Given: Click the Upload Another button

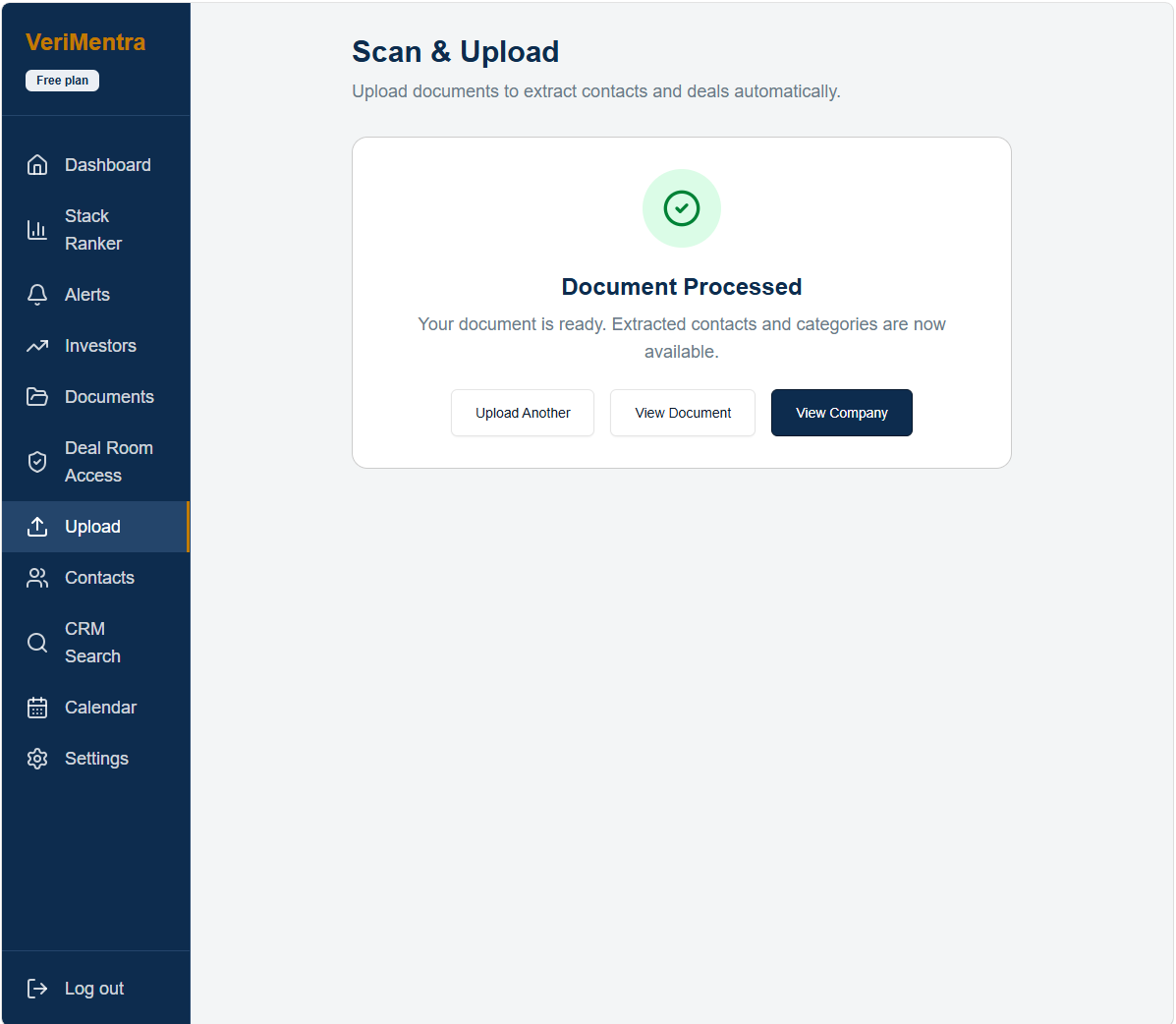Looking at the screenshot, I should click(x=523, y=413).
